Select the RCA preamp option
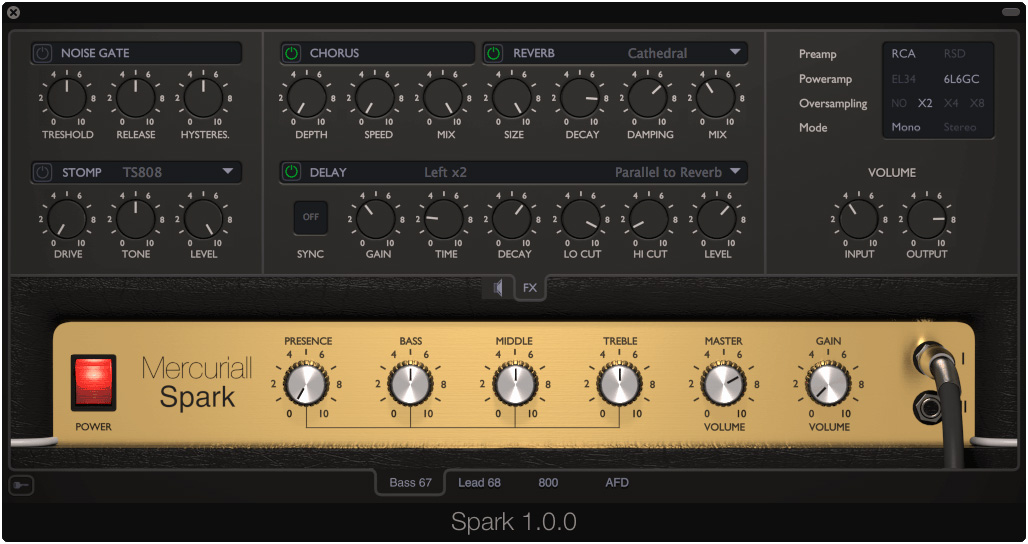Viewport: 1028px width, 544px height. tap(903, 54)
